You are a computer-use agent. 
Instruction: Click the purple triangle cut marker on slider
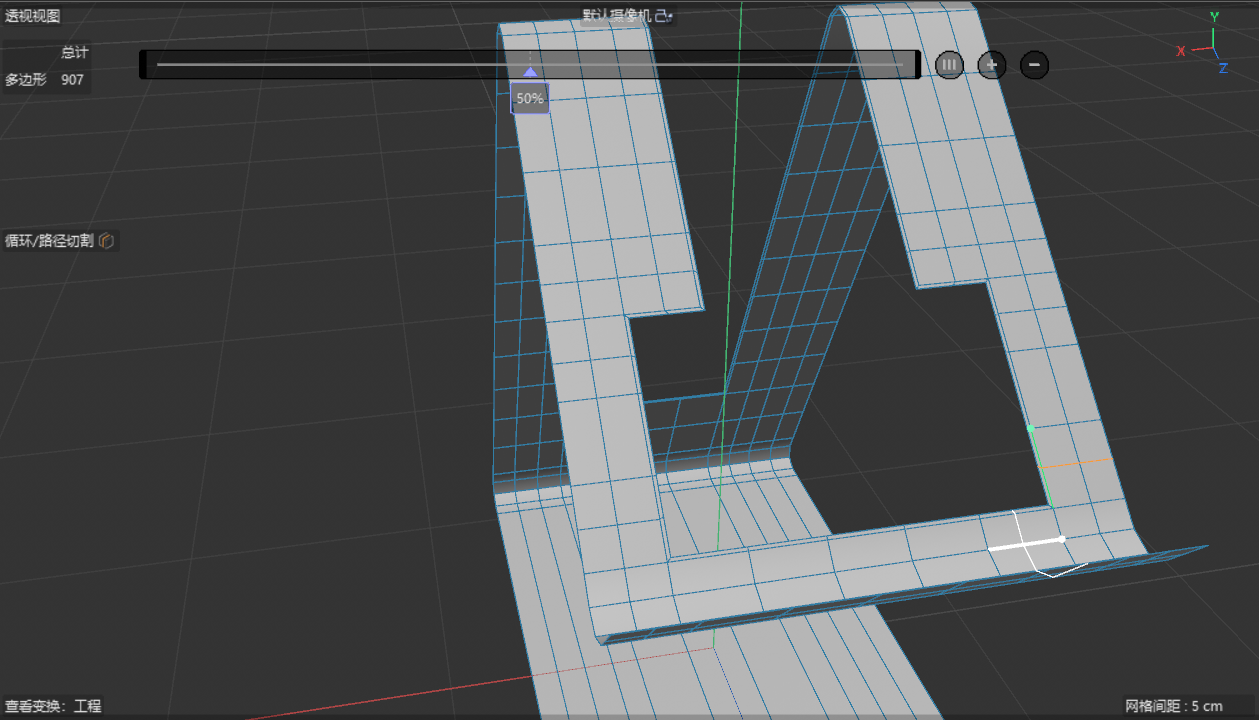(530, 72)
